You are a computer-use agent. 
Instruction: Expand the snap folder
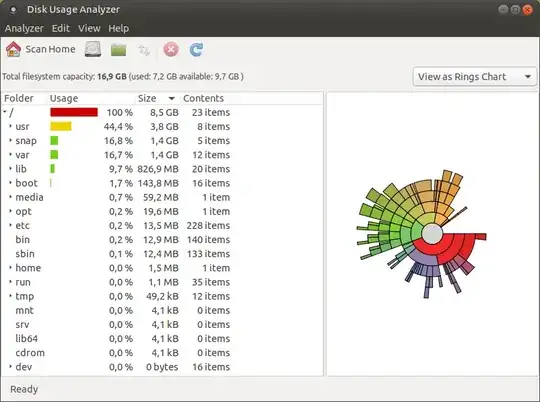pyautogui.click(x=11, y=140)
